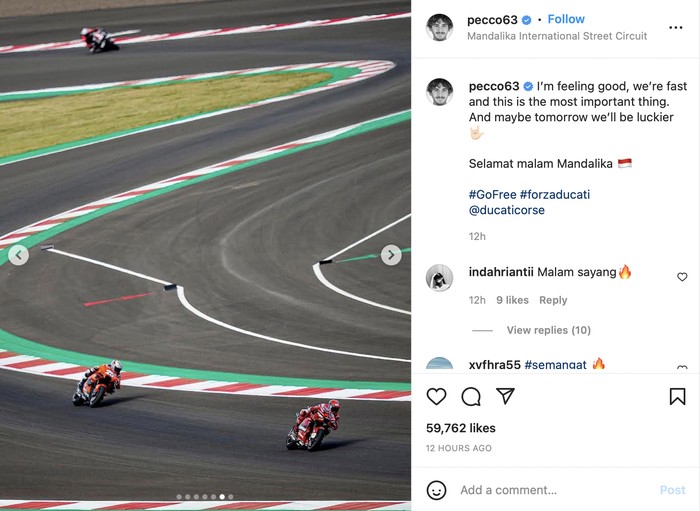Share post with paper plane icon
Viewport: 700px width, 511px height.
click(505, 397)
